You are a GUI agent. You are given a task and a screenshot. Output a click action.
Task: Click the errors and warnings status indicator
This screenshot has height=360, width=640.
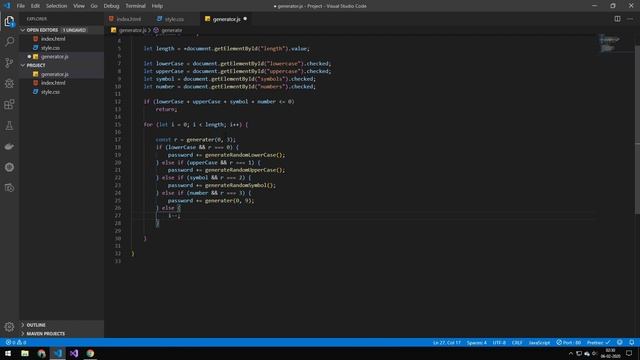click(16, 342)
